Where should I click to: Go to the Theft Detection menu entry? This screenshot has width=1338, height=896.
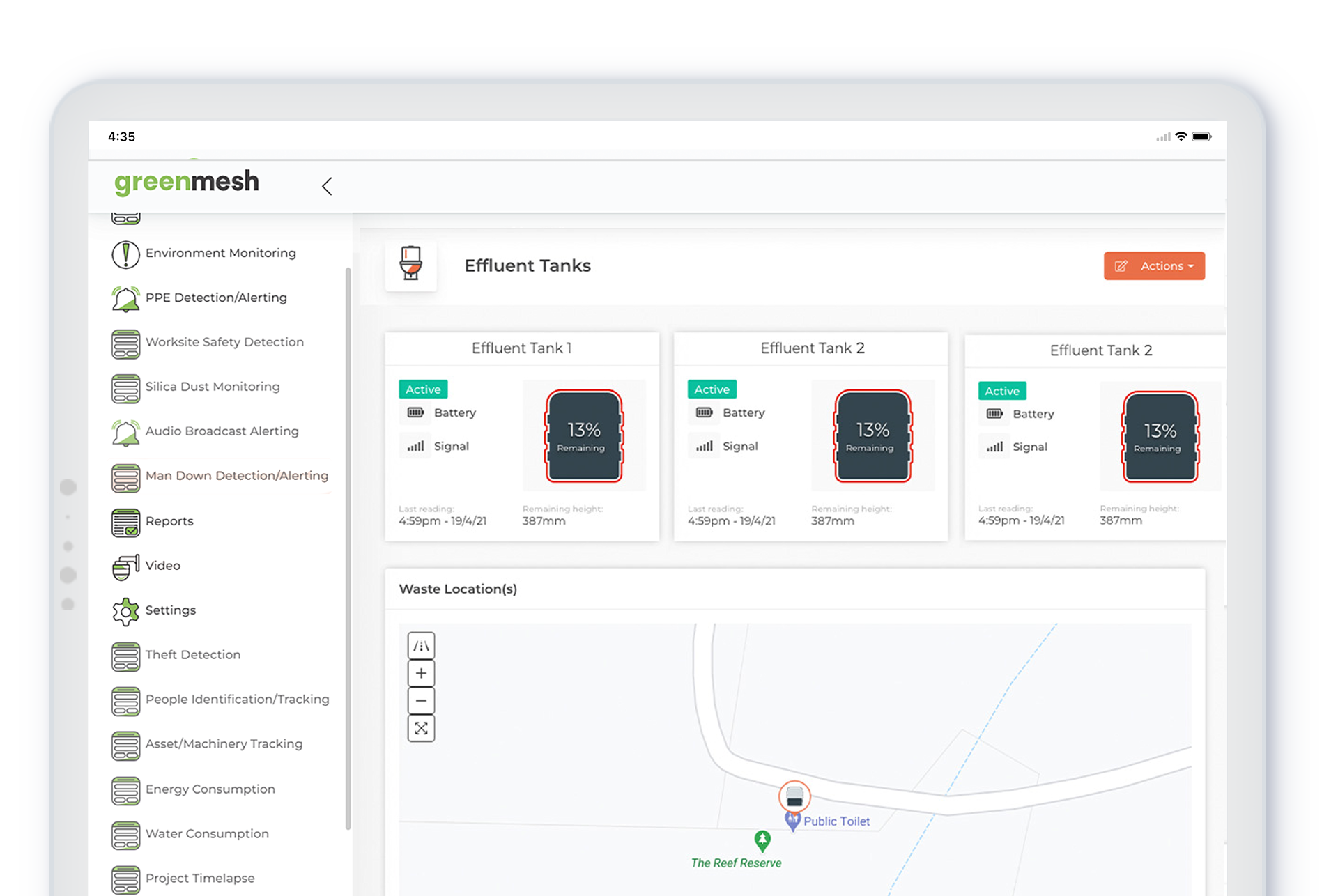192,655
